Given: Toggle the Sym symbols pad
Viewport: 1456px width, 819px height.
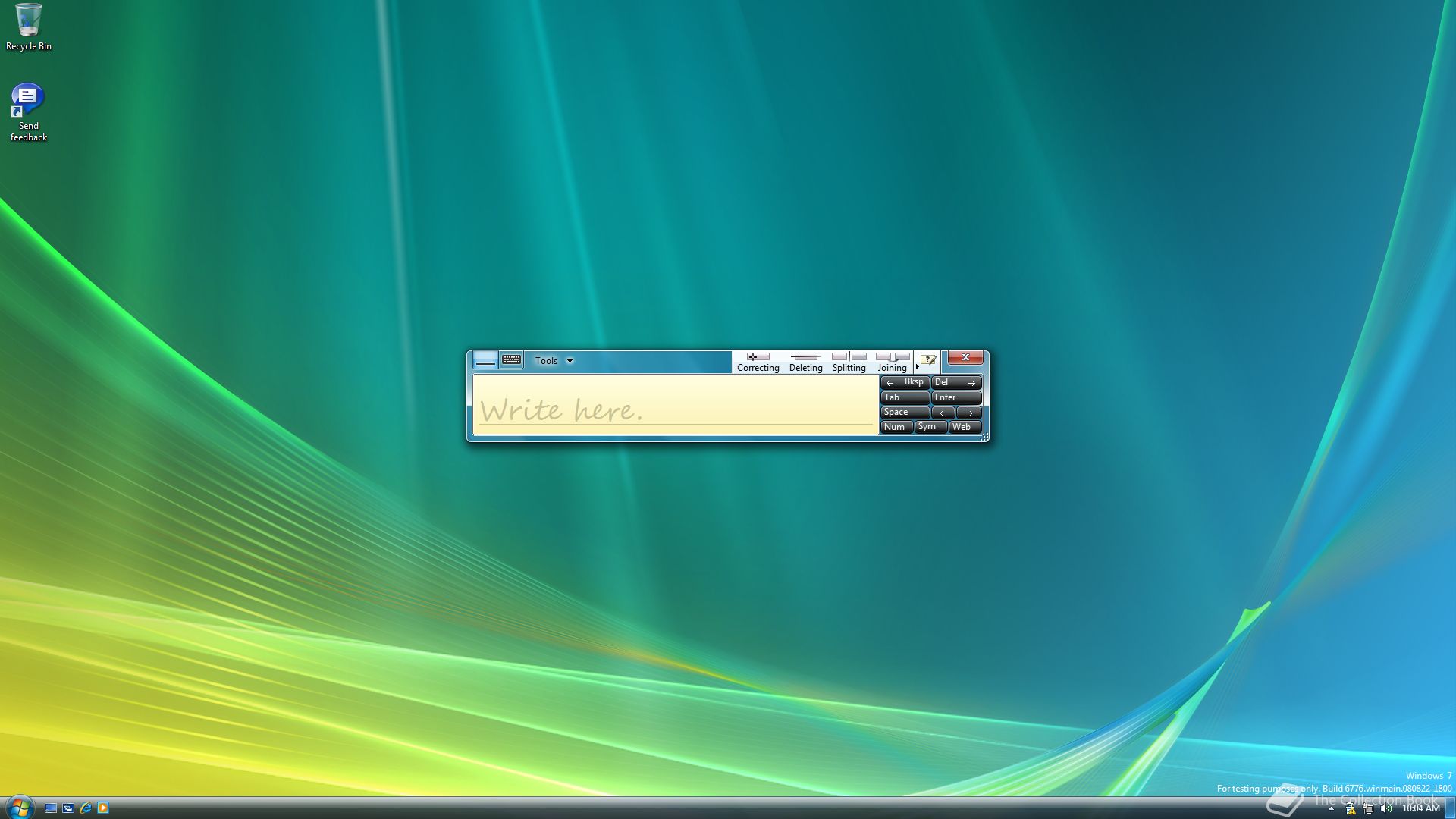Looking at the screenshot, I should (930, 427).
